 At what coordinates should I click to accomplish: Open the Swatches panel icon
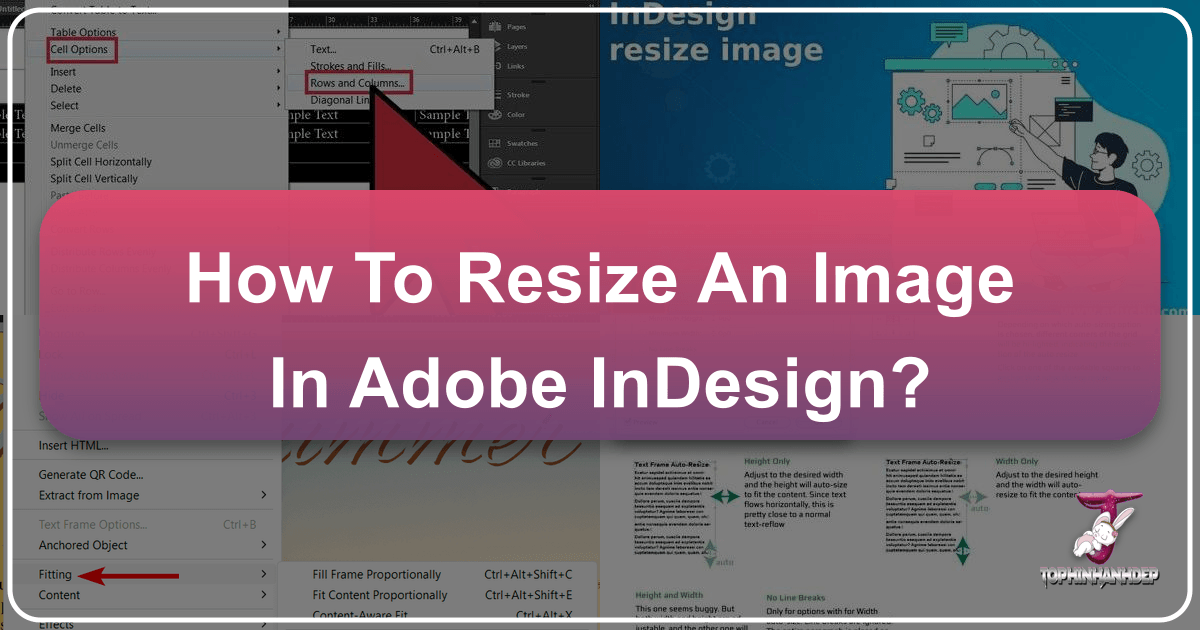click(x=494, y=143)
